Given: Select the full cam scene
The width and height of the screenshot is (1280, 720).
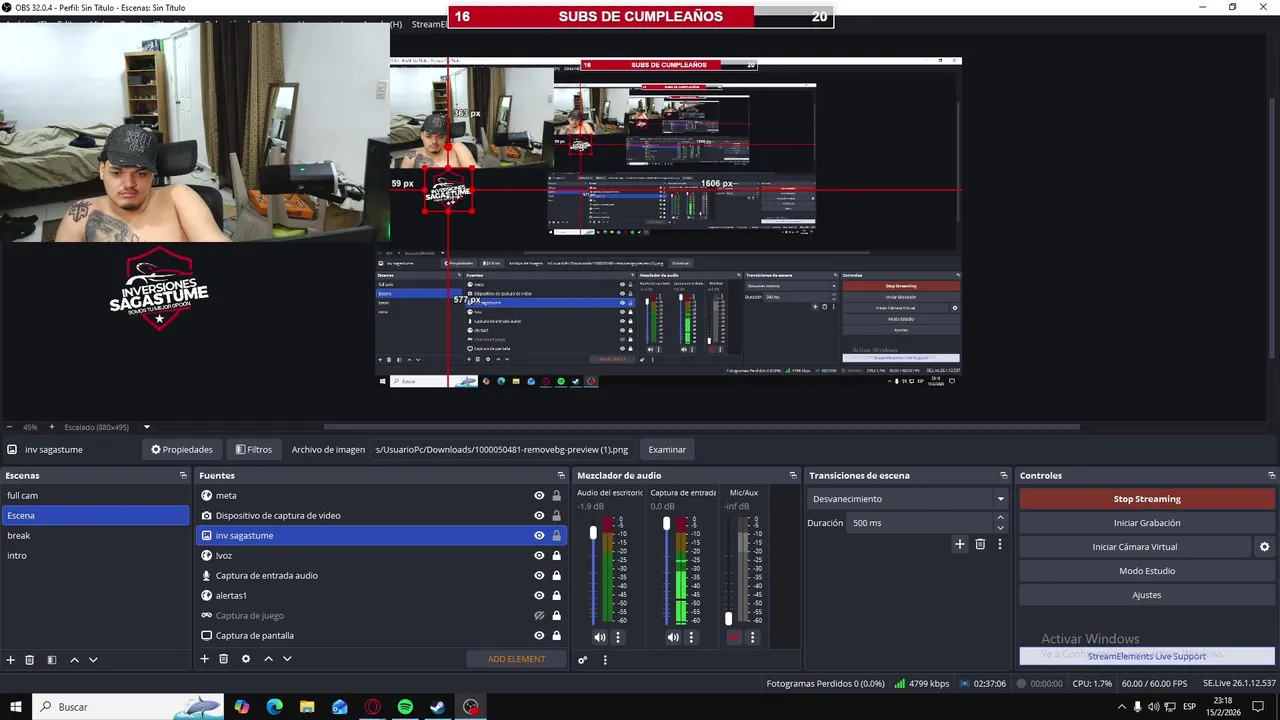Looking at the screenshot, I should tap(95, 496).
